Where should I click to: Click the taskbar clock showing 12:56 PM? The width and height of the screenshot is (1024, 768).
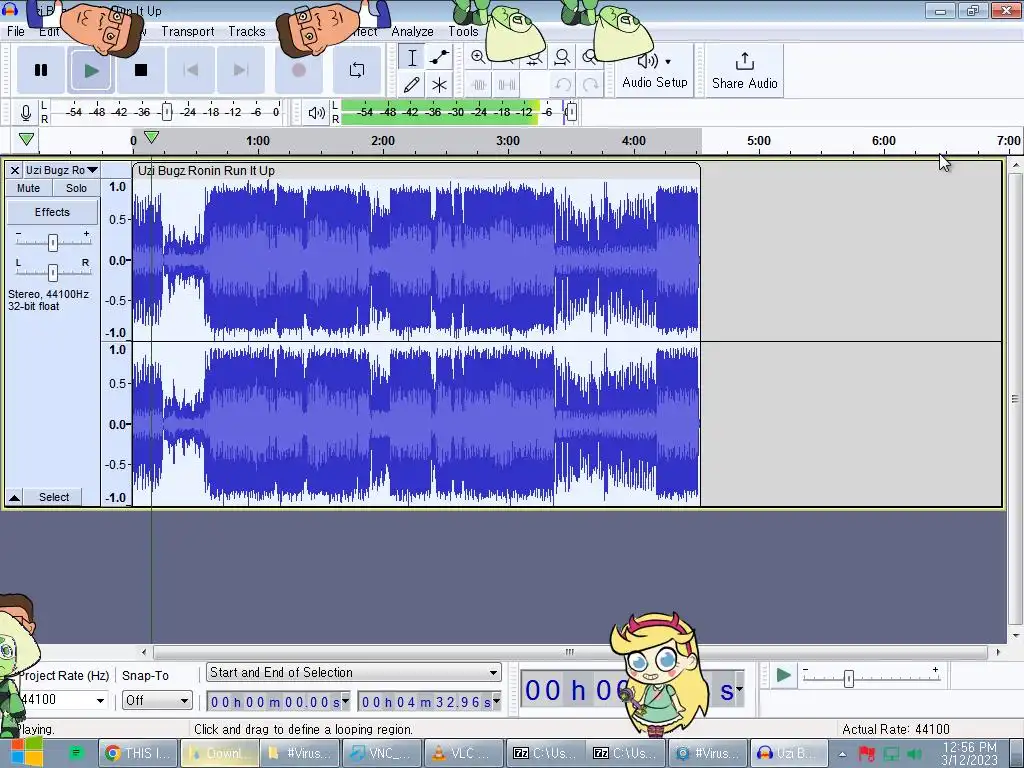(x=969, y=754)
